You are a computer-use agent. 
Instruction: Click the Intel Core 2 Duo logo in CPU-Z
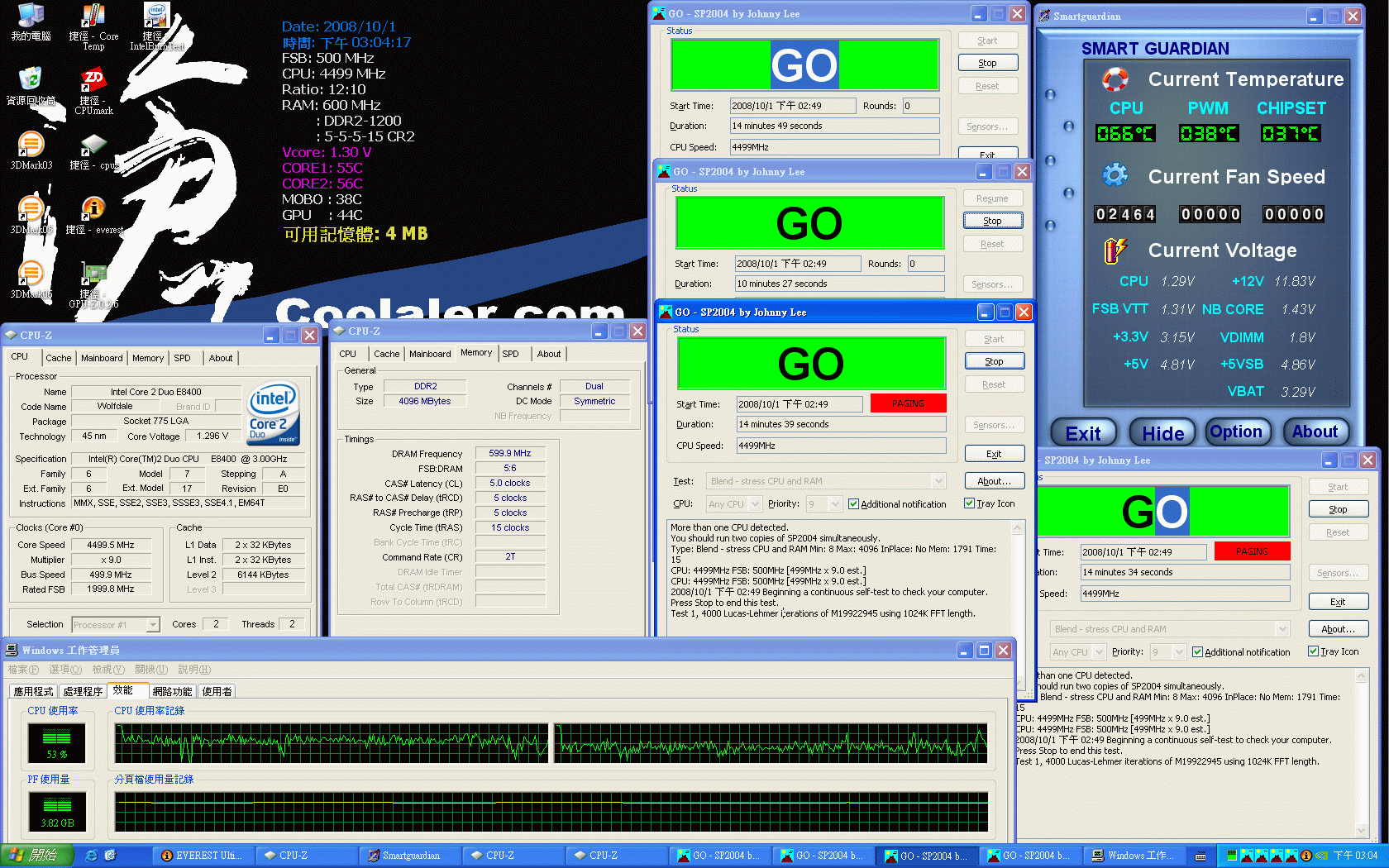click(274, 414)
